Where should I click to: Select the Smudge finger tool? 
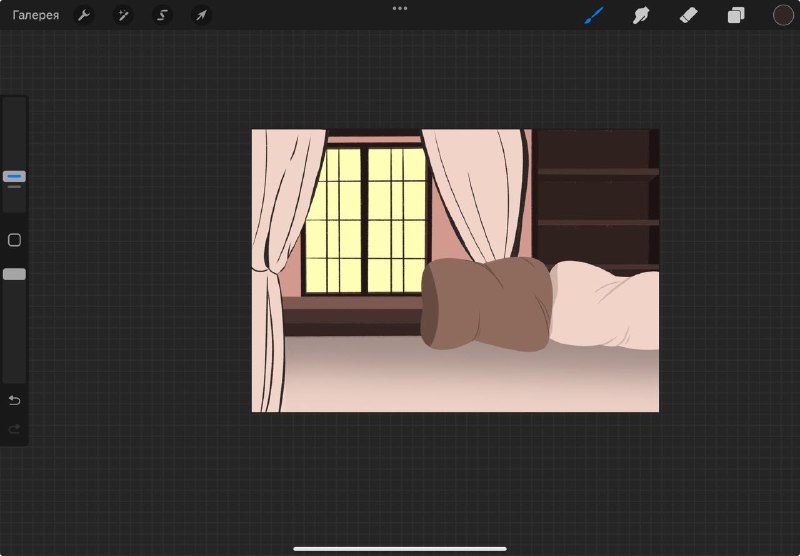641,15
